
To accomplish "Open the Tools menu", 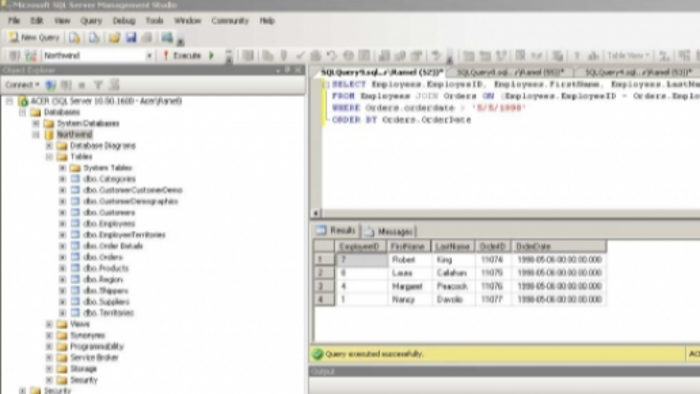I will click(154, 21).
